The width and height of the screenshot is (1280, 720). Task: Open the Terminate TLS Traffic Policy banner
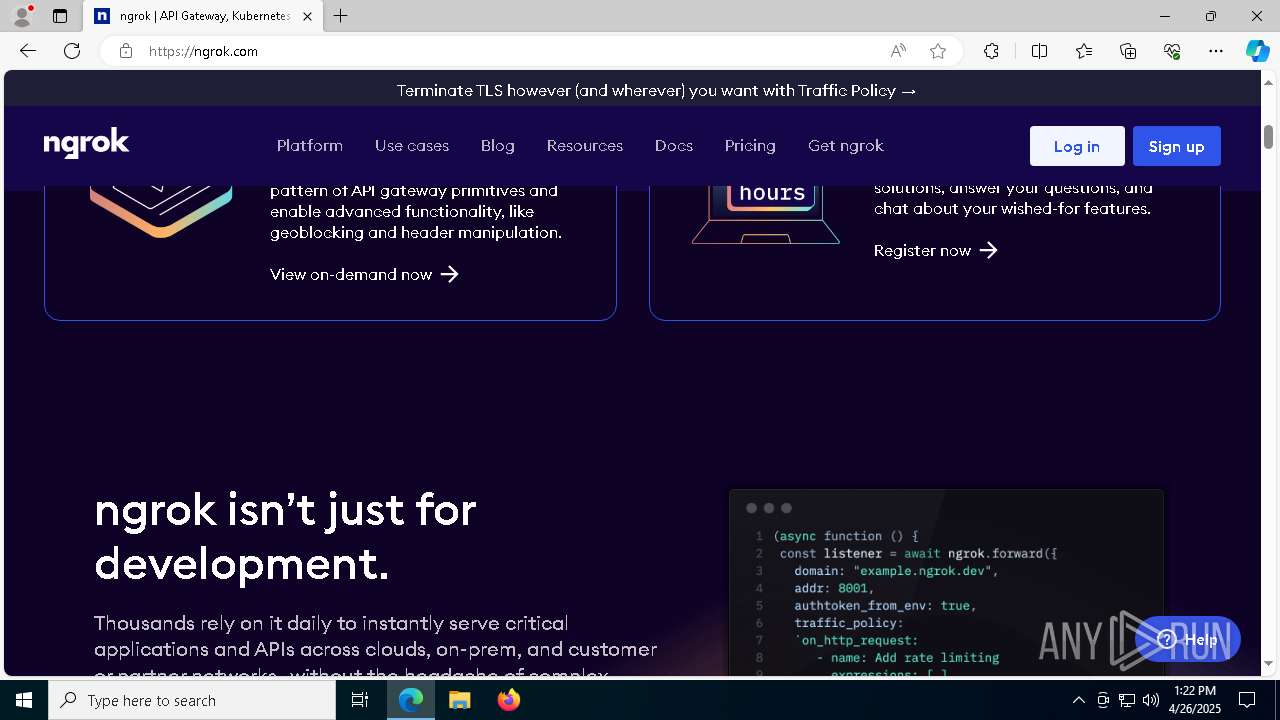[x=657, y=90]
